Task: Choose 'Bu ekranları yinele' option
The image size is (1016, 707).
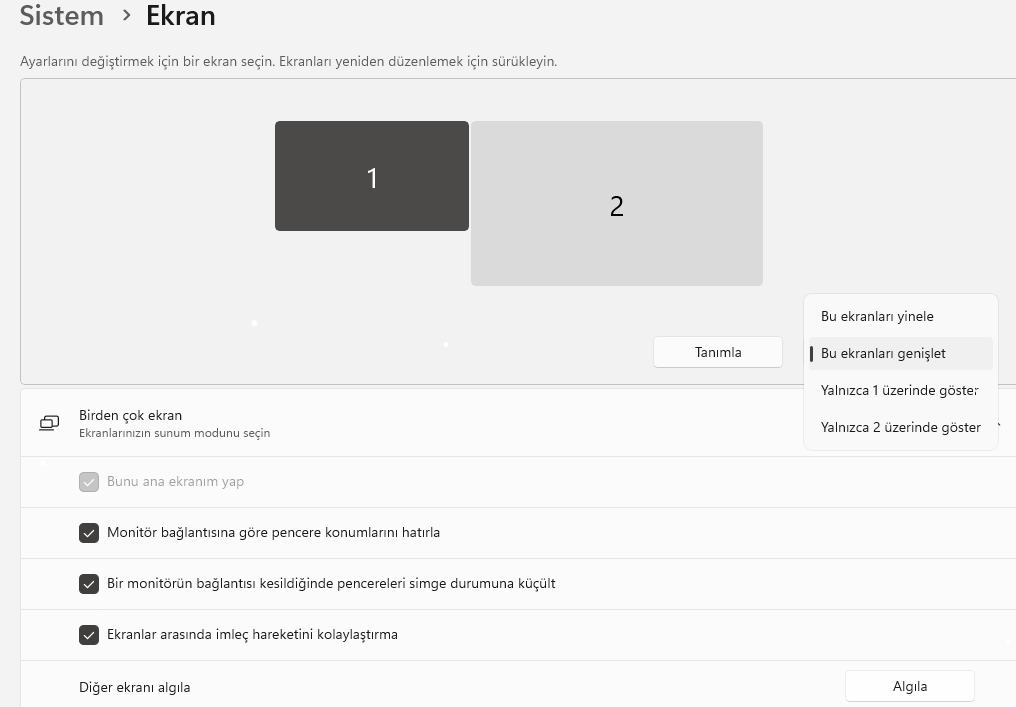Action: [877, 316]
